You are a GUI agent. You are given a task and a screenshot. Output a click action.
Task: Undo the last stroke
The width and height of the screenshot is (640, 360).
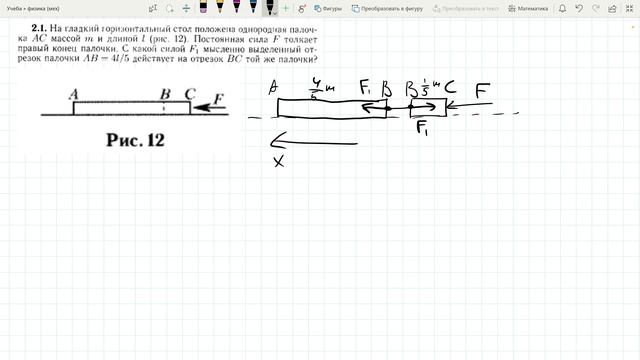[579, 8]
